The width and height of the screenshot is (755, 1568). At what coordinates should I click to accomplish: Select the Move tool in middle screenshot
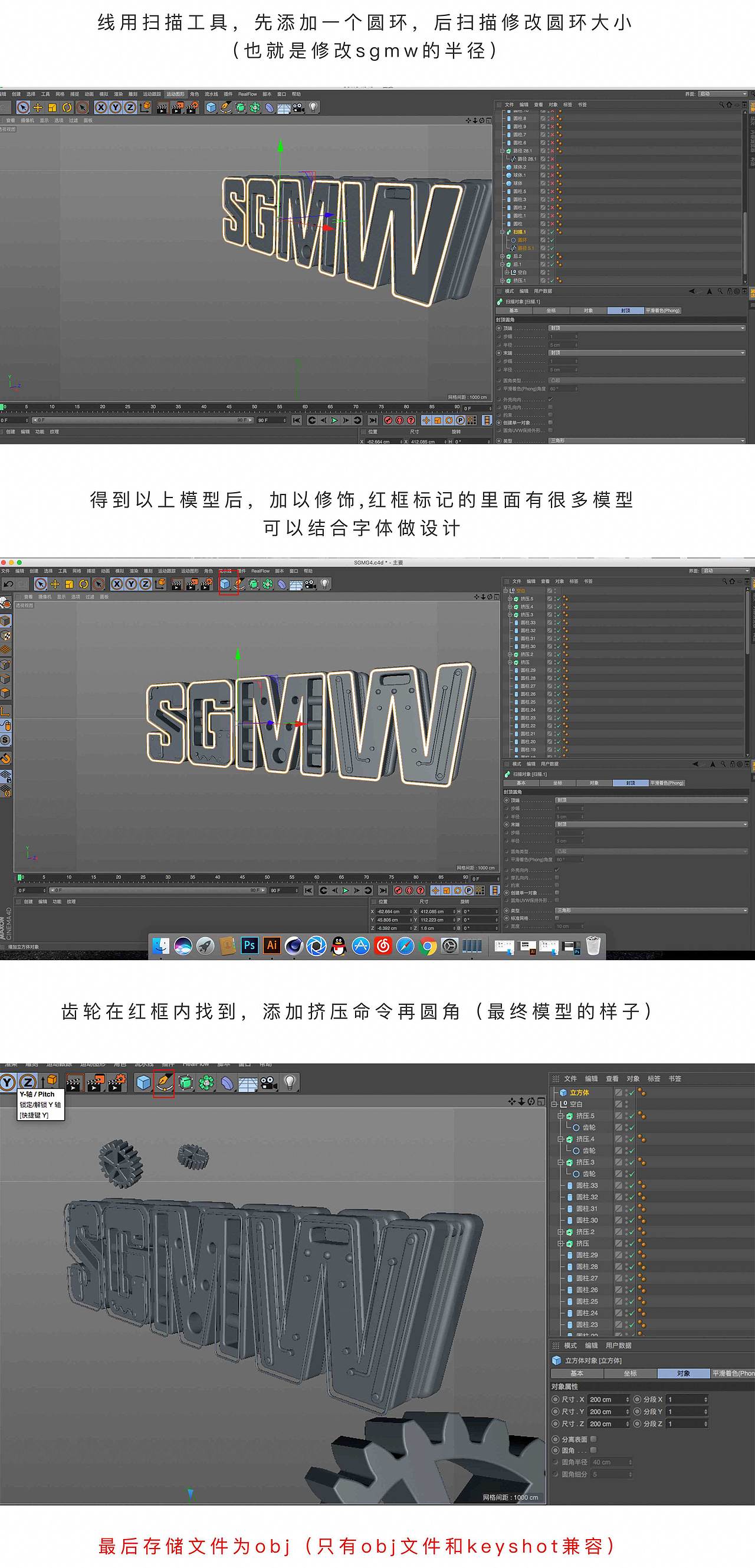tap(55, 584)
